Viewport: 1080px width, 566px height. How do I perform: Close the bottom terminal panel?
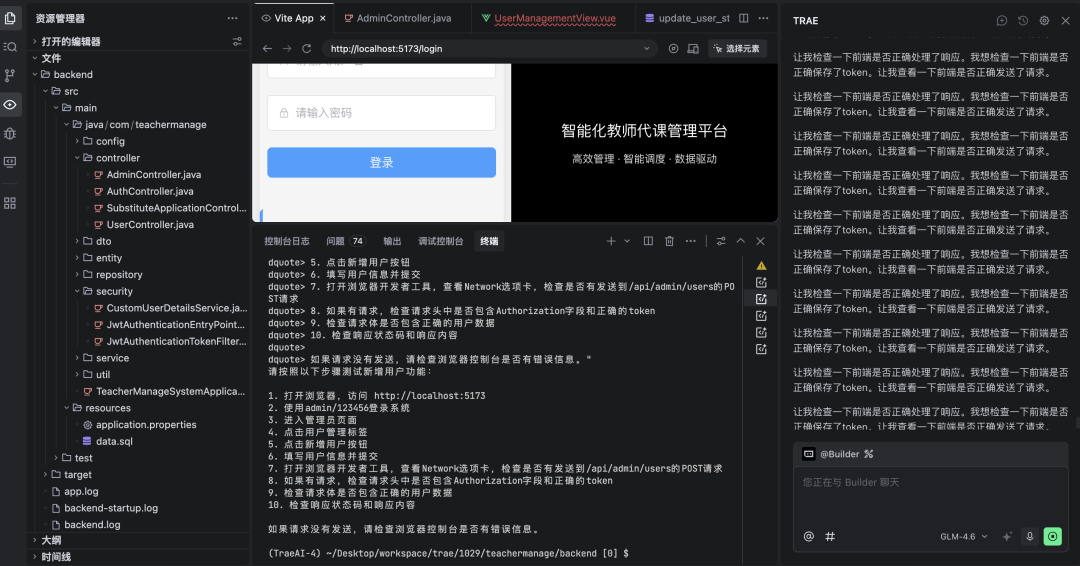point(760,241)
